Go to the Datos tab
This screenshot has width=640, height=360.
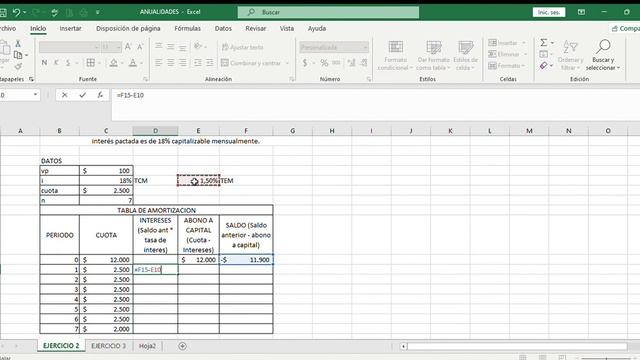tap(223, 29)
